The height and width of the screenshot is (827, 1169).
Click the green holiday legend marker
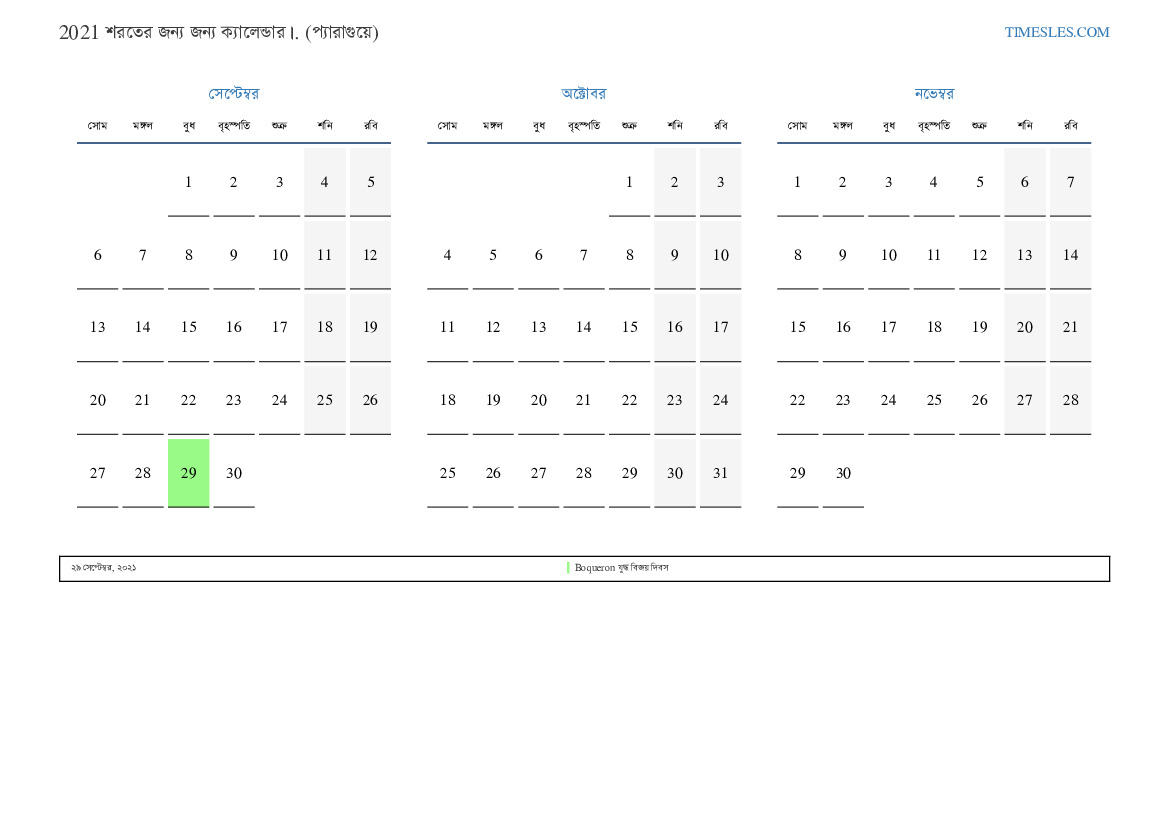pos(568,568)
